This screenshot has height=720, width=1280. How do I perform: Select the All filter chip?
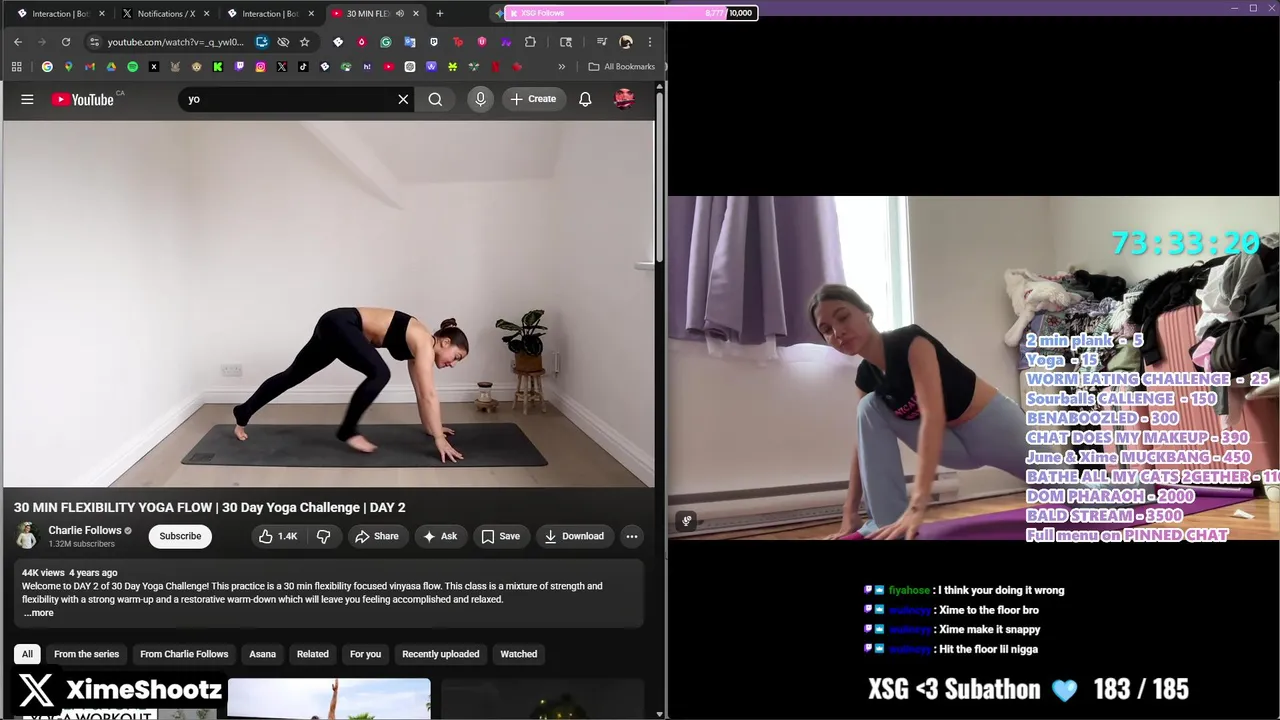coord(27,654)
